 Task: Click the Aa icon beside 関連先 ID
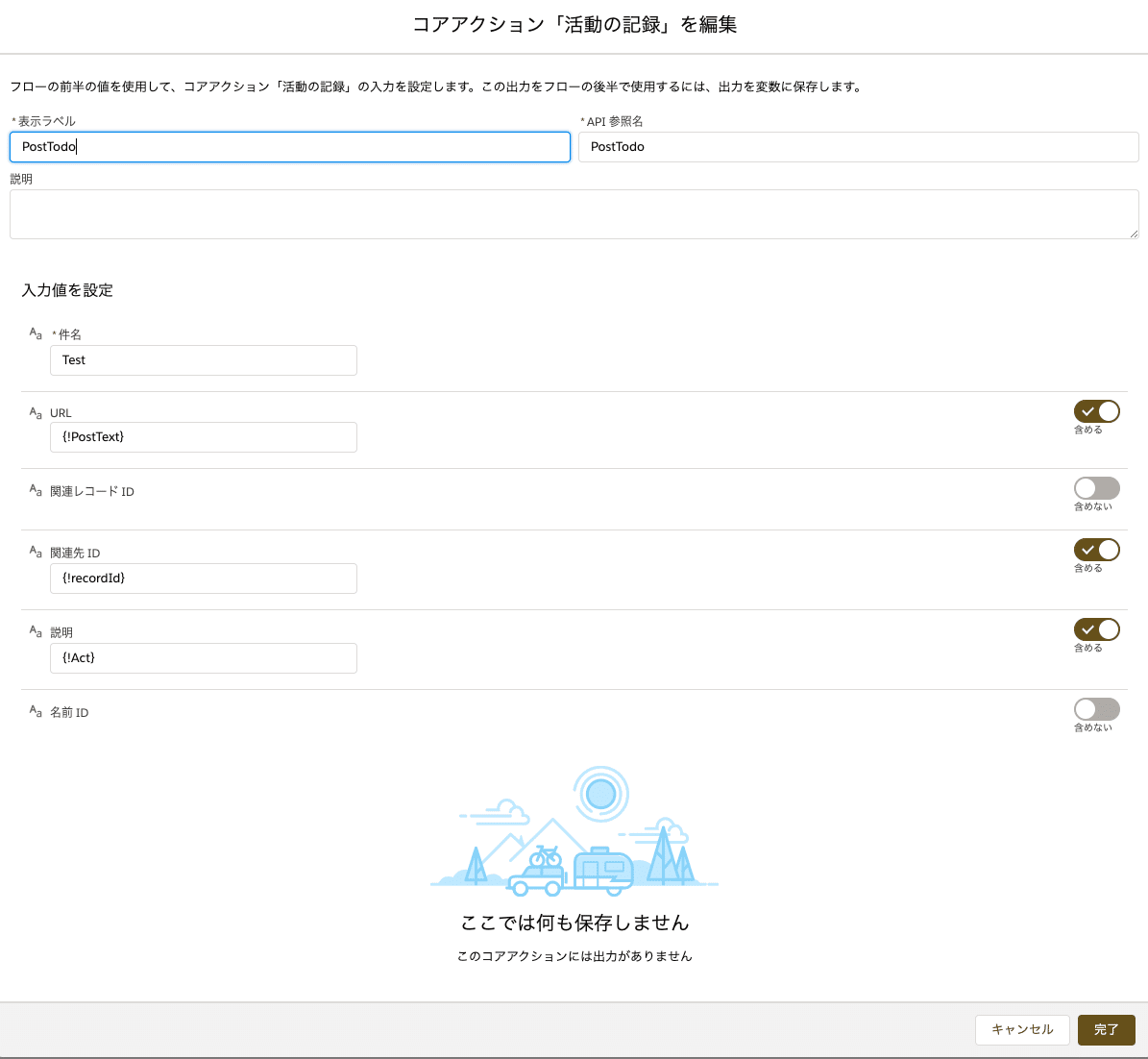pyautogui.click(x=35, y=551)
